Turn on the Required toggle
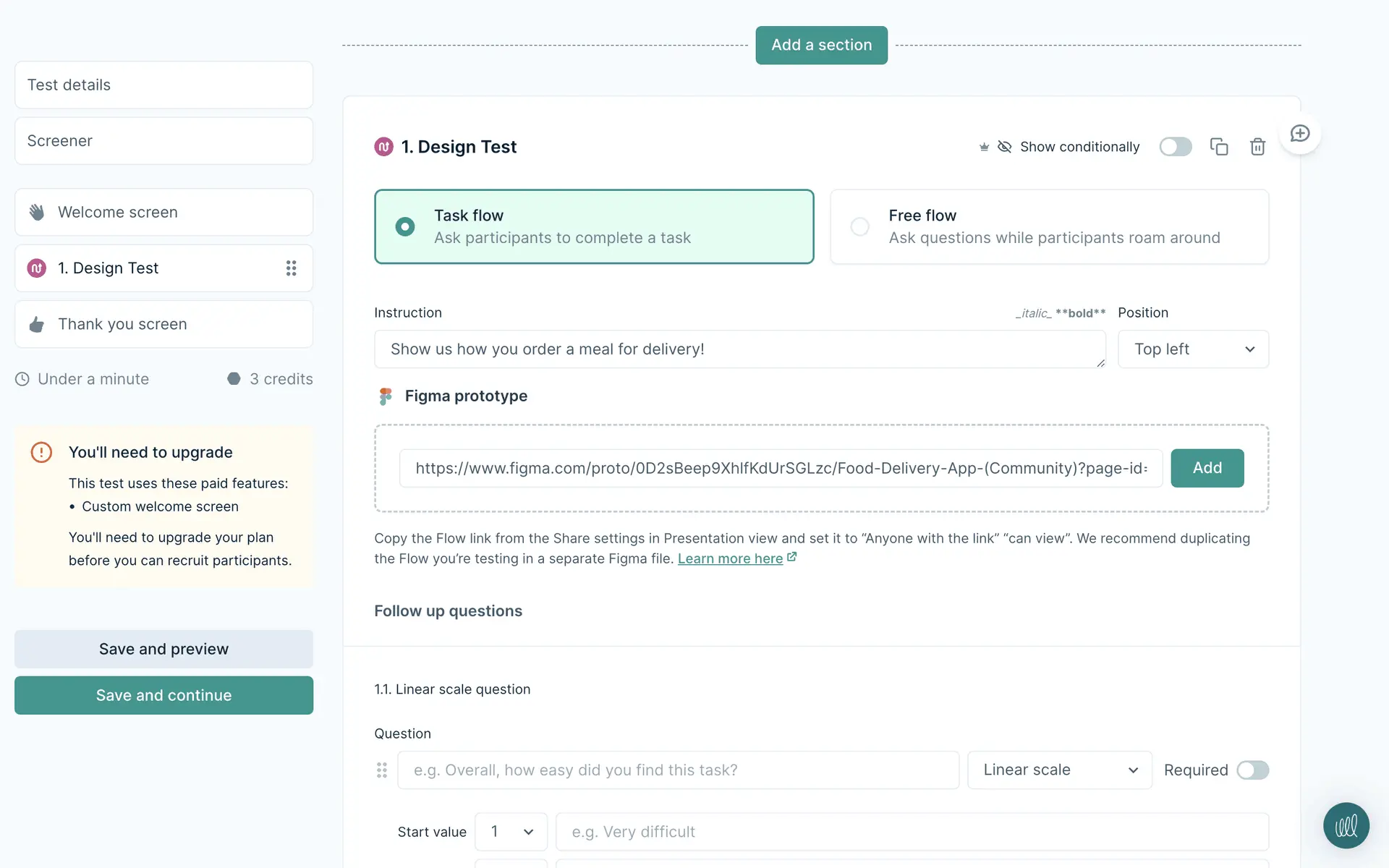Screen dimensions: 1389x868 pyautogui.click(x=1252, y=770)
